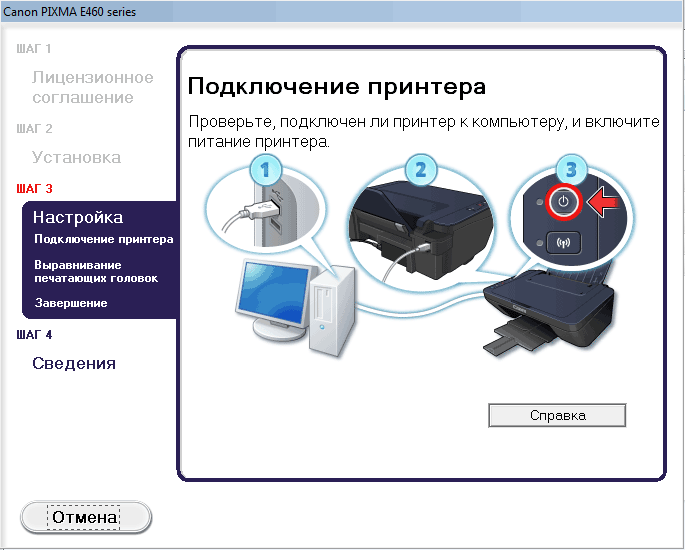Click the ШАГ 2 label
Viewport: 685px width, 550px height.
coord(34,129)
